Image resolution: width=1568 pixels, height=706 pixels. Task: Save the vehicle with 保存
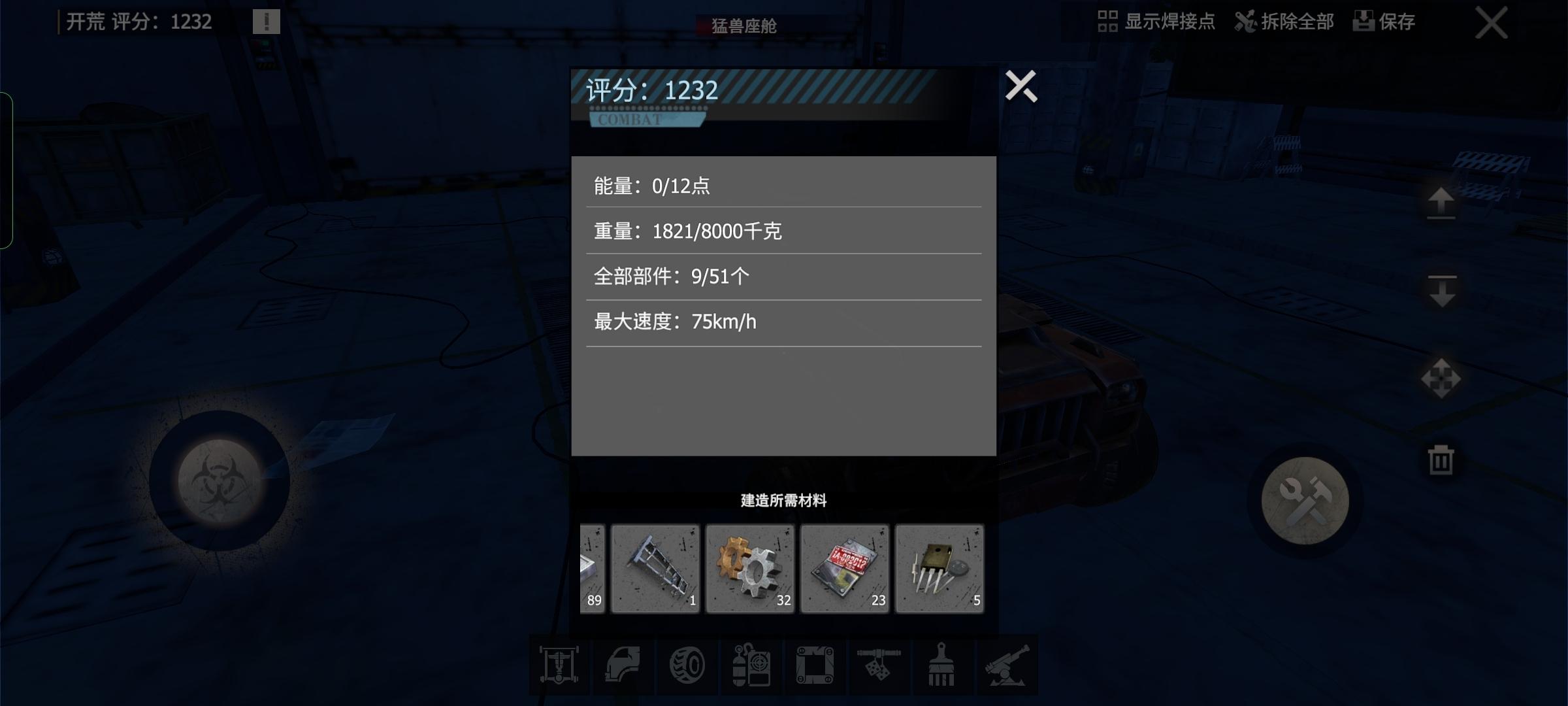(x=1384, y=22)
